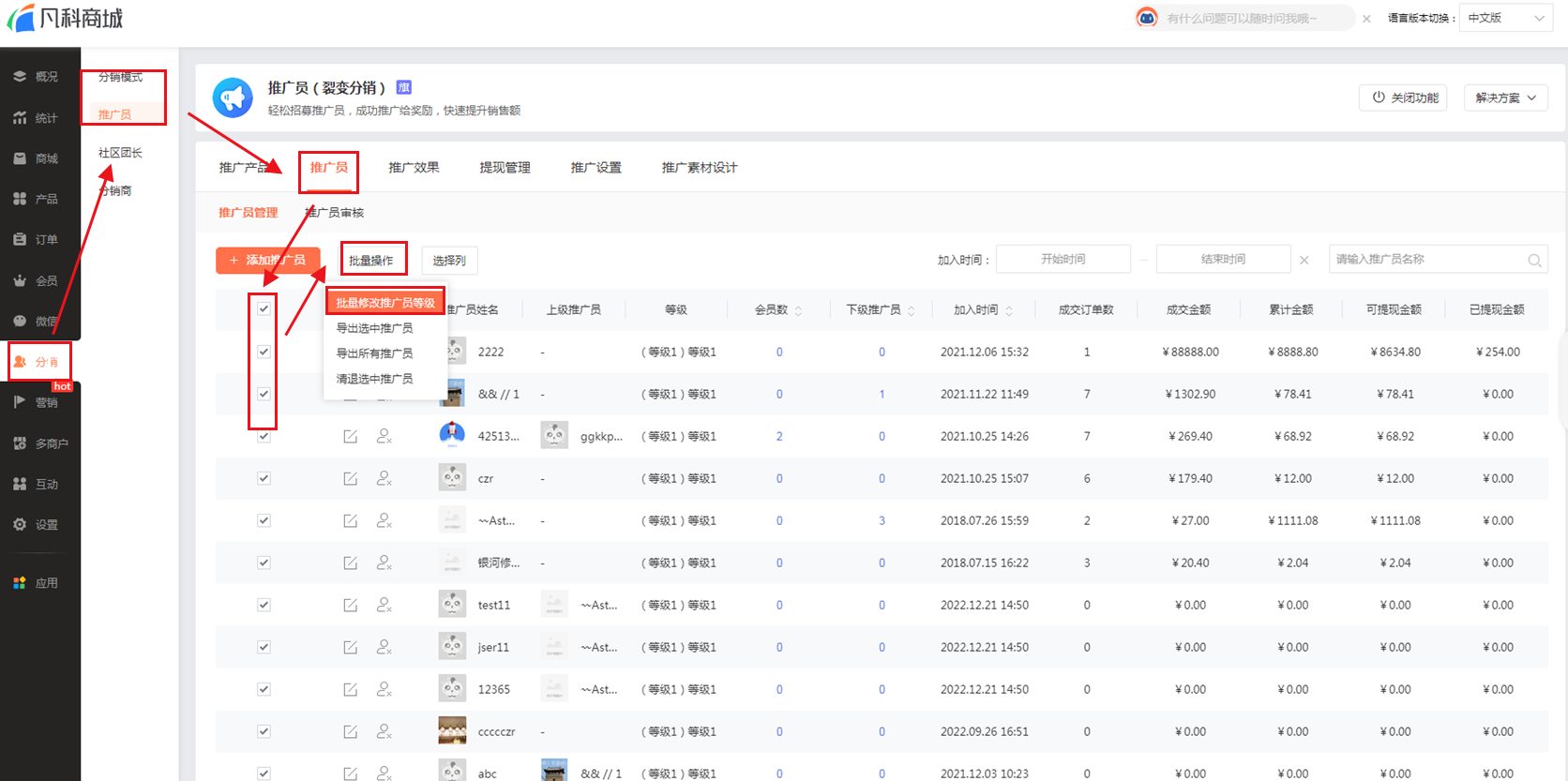Uncheck the checkbox for row && // 1
1568x781 pixels.
(x=264, y=394)
